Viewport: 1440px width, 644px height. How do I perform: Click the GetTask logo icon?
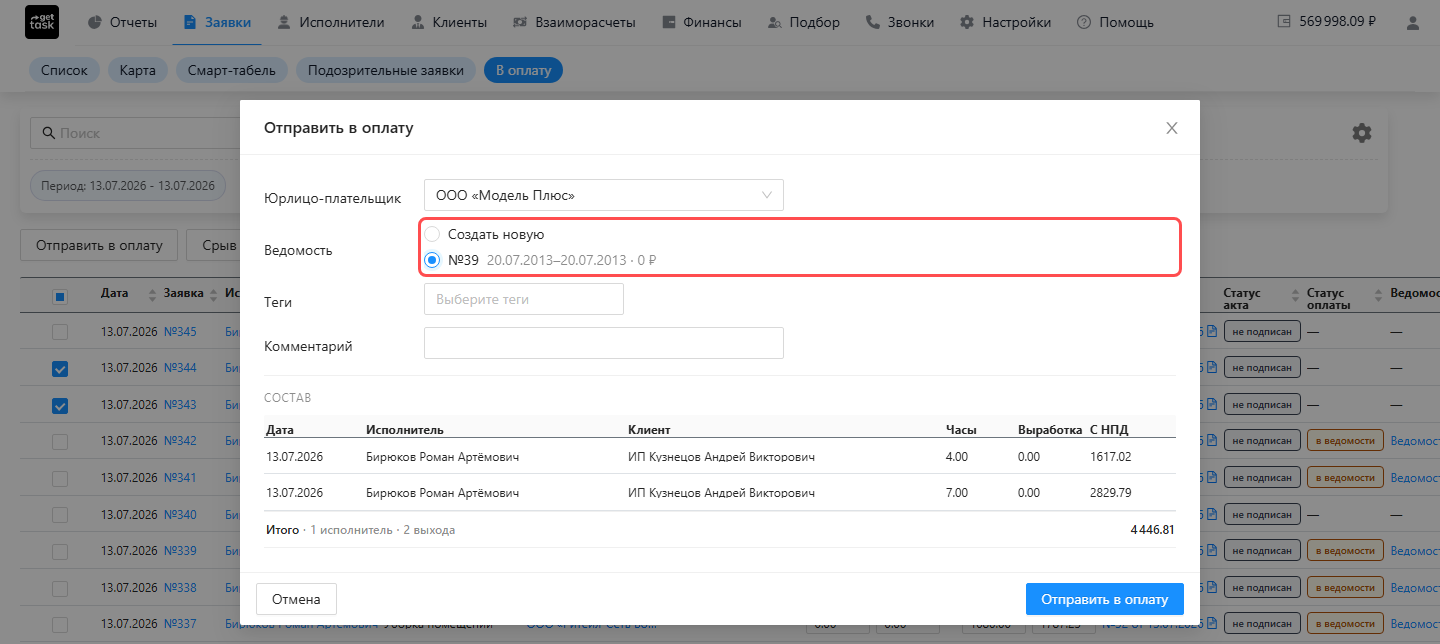click(42, 22)
